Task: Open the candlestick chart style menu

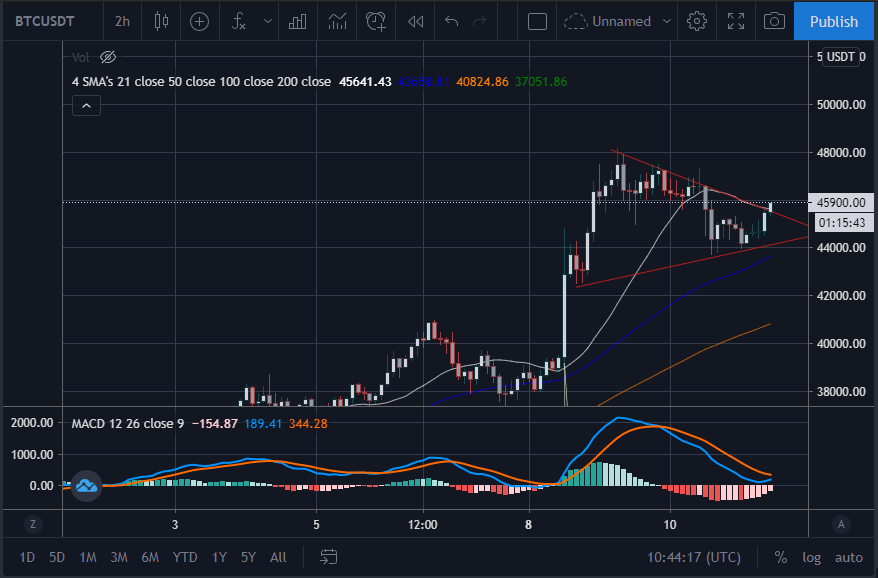Action: click(161, 21)
